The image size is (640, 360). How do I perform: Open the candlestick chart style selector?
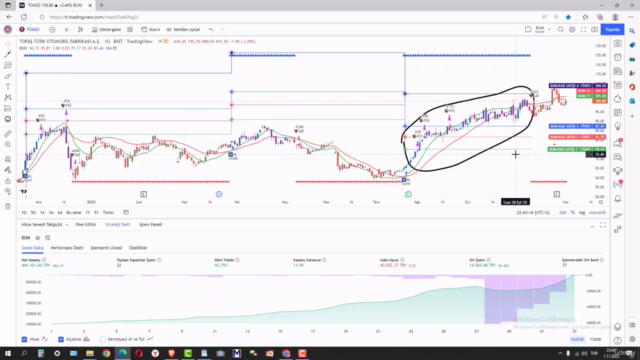click(80, 29)
